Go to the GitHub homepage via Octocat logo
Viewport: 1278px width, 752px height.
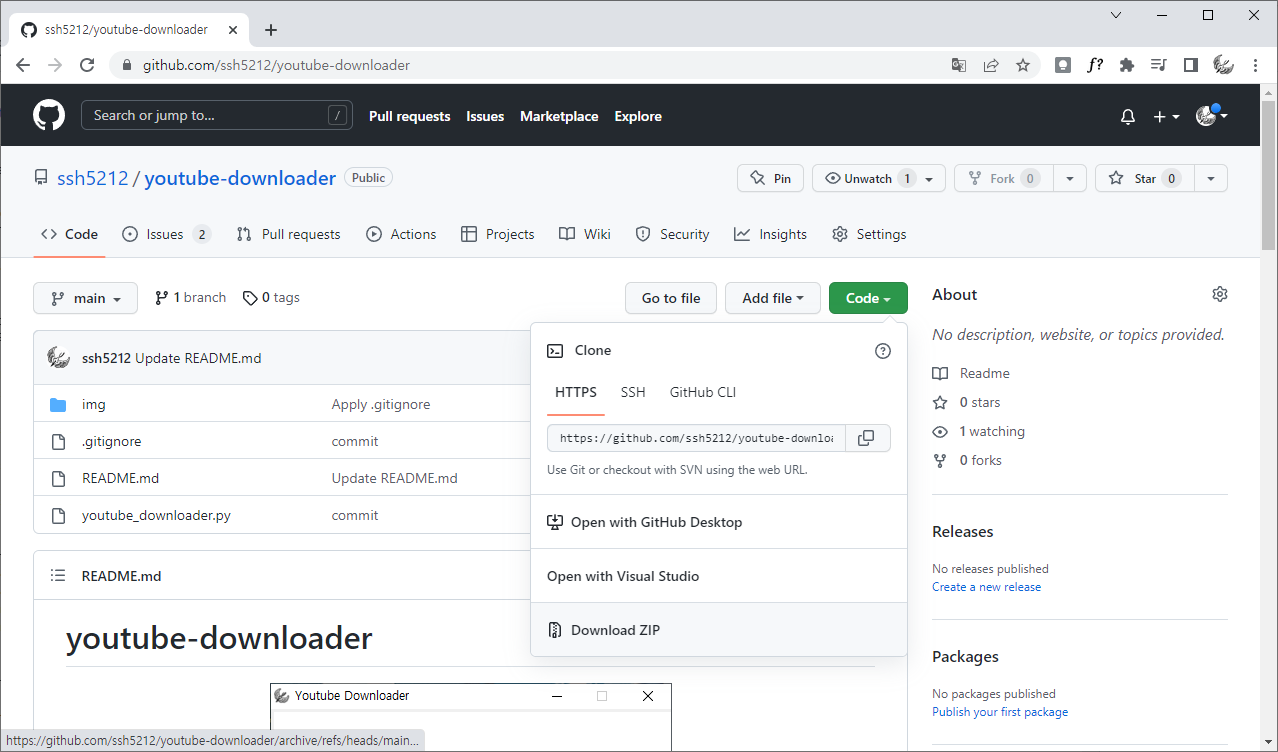(x=49, y=115)
